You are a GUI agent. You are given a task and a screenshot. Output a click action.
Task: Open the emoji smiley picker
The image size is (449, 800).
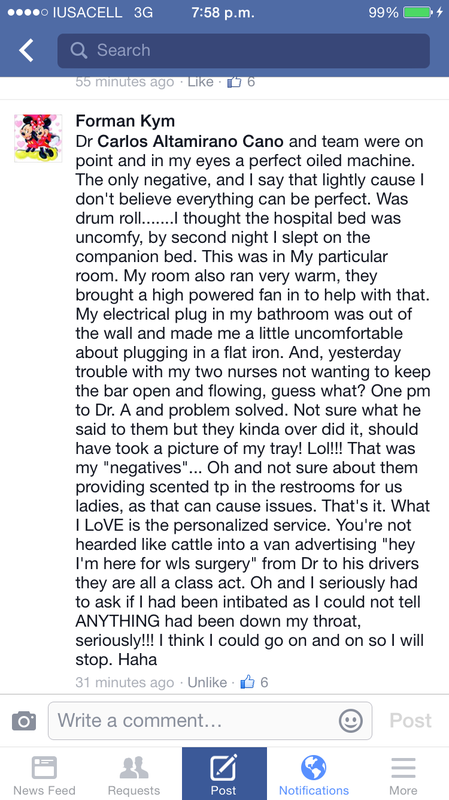tap(351, 720)
